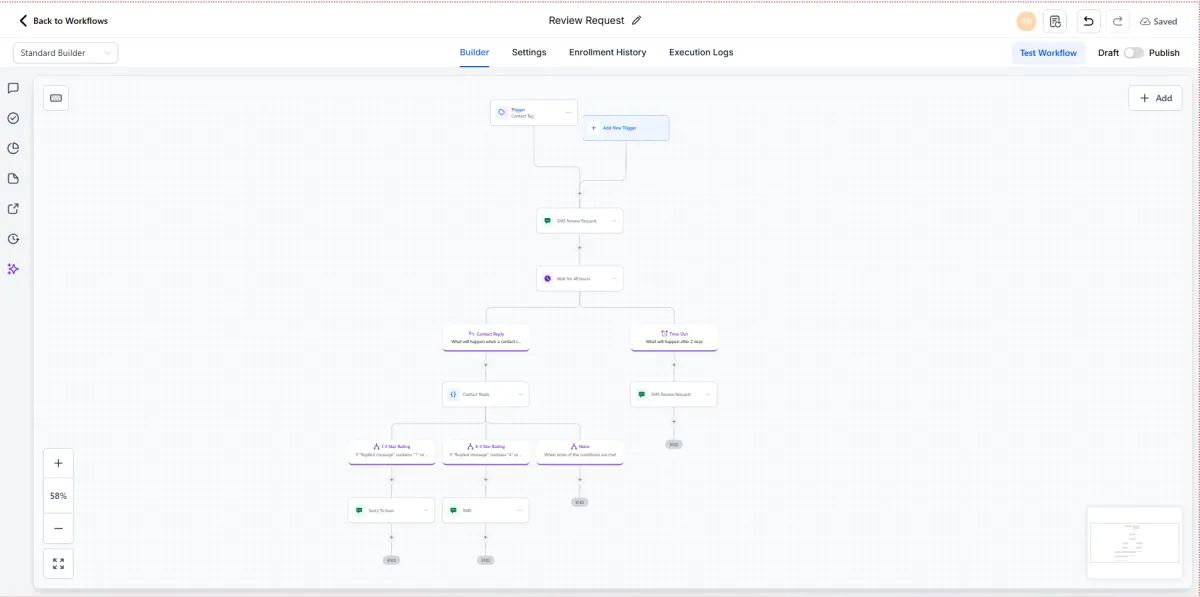The width and height of the screenshot is (1200, 597).
Task: Select the None branch
Action: pyautogui.click(x=580, y=452)
